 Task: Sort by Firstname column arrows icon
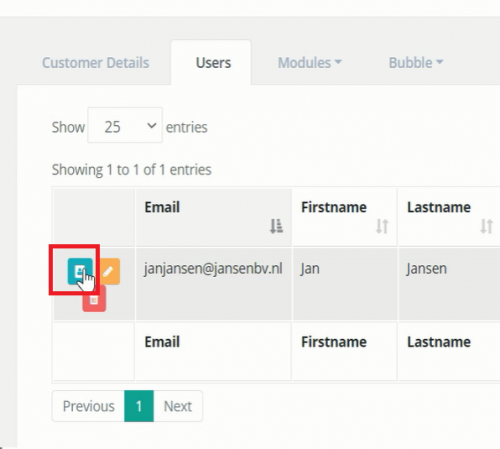(382, 226)
